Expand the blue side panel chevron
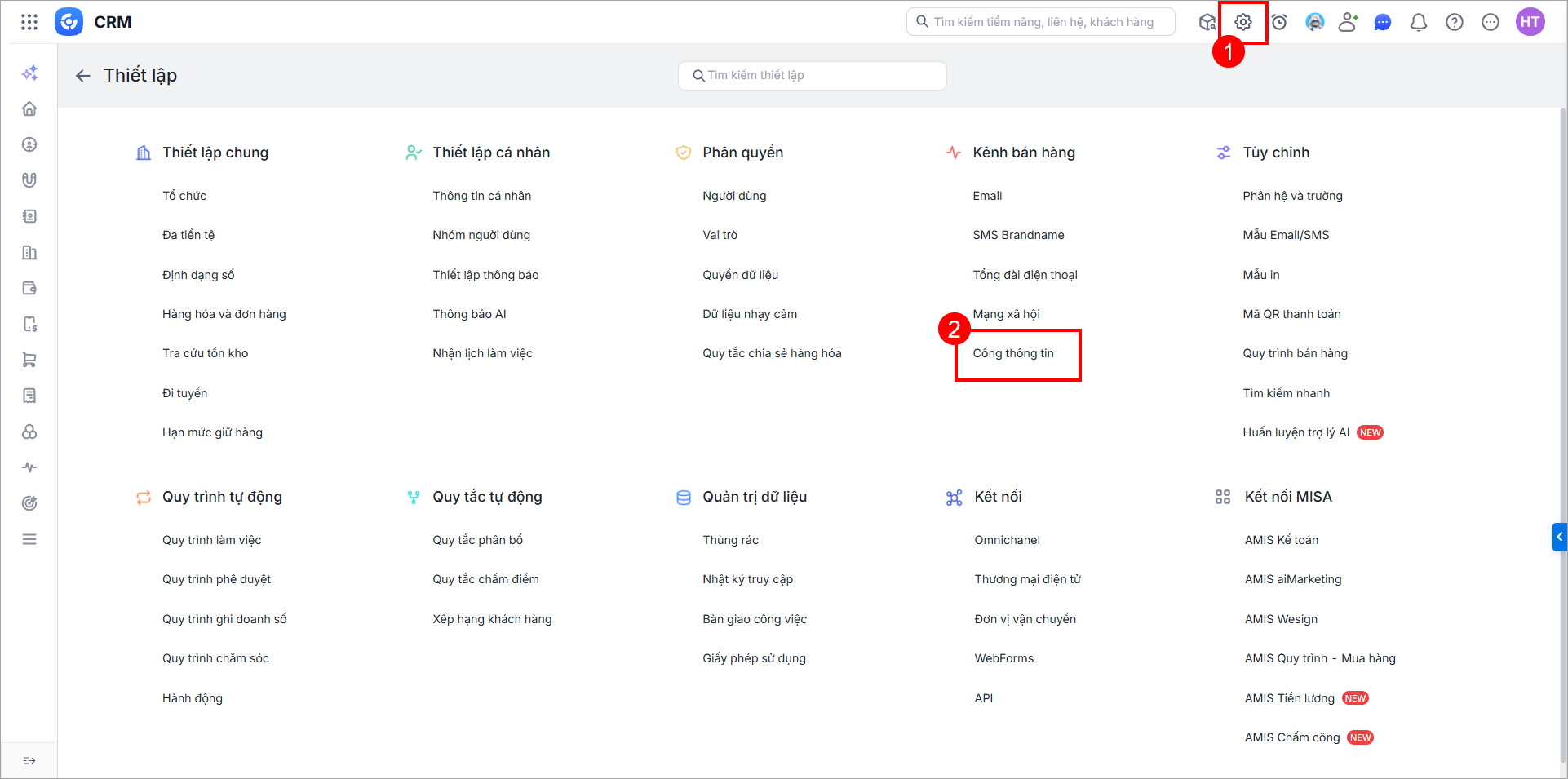 click(1559, 537)
